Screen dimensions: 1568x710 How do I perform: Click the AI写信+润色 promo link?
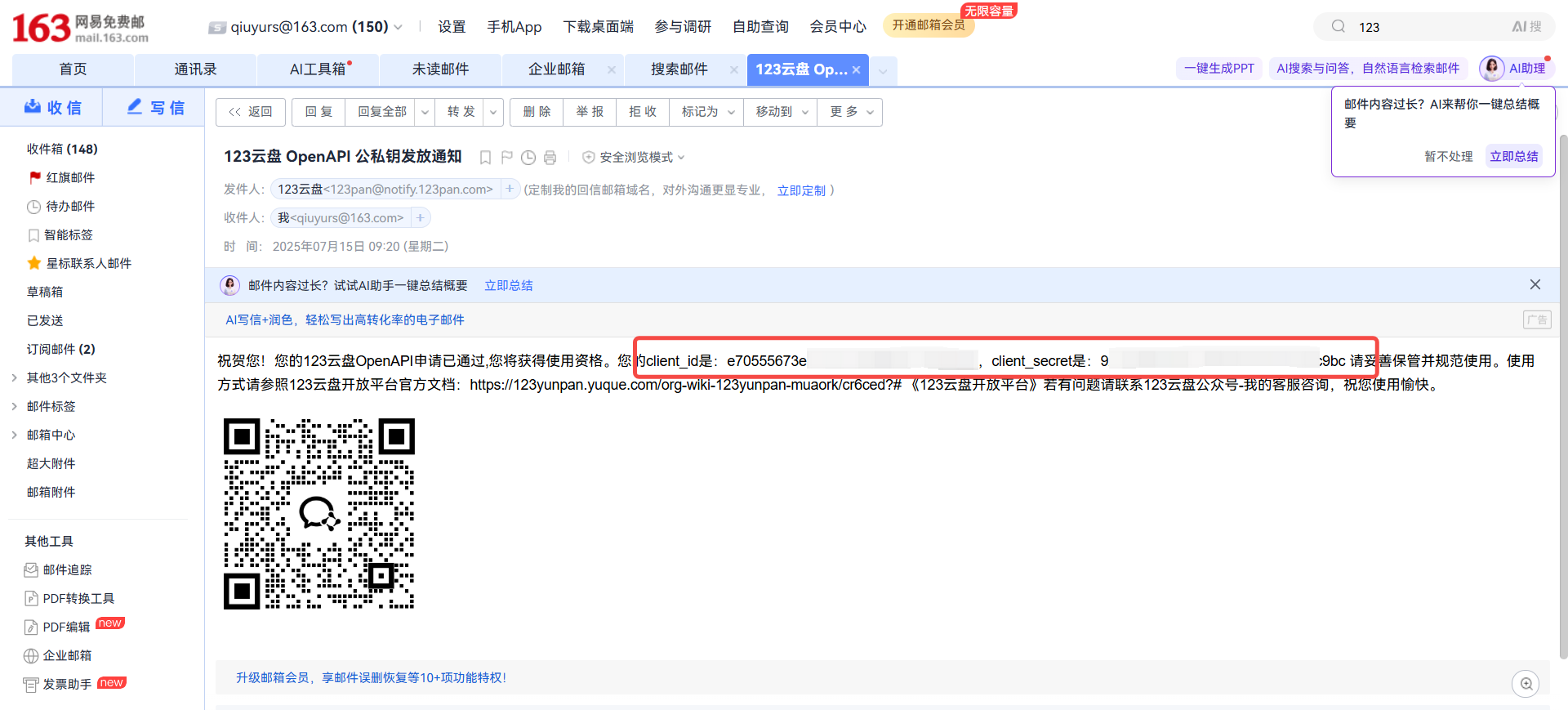click(345, 319)
